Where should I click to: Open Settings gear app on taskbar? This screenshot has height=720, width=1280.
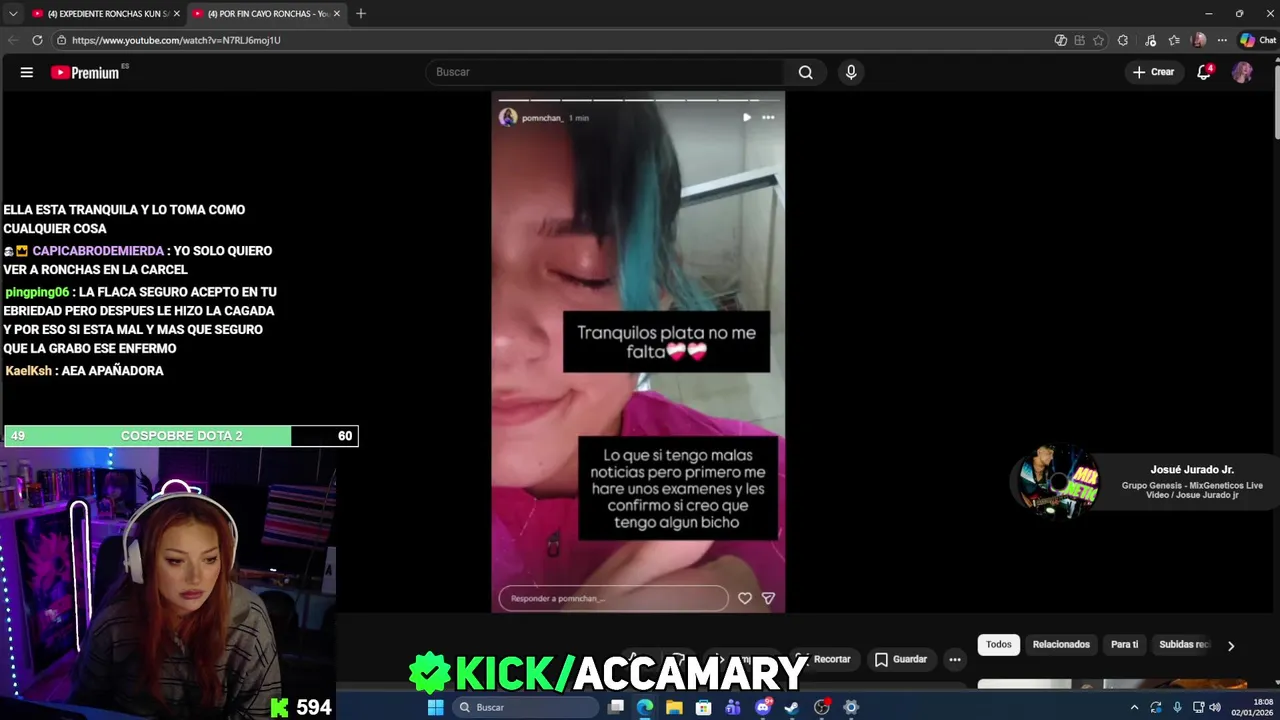[x=851, y=707]
